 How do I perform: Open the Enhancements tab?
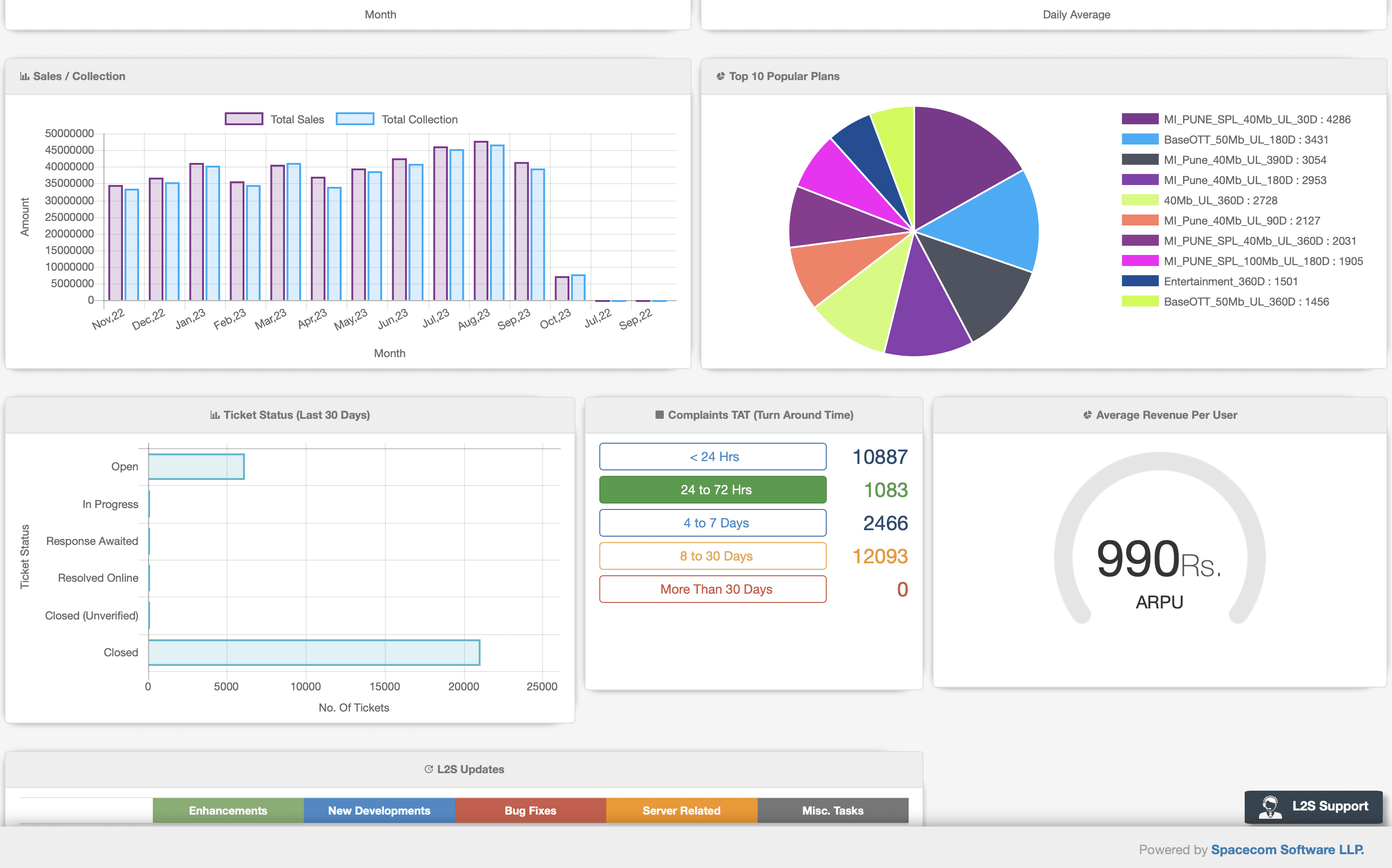(x=228, y=810)
